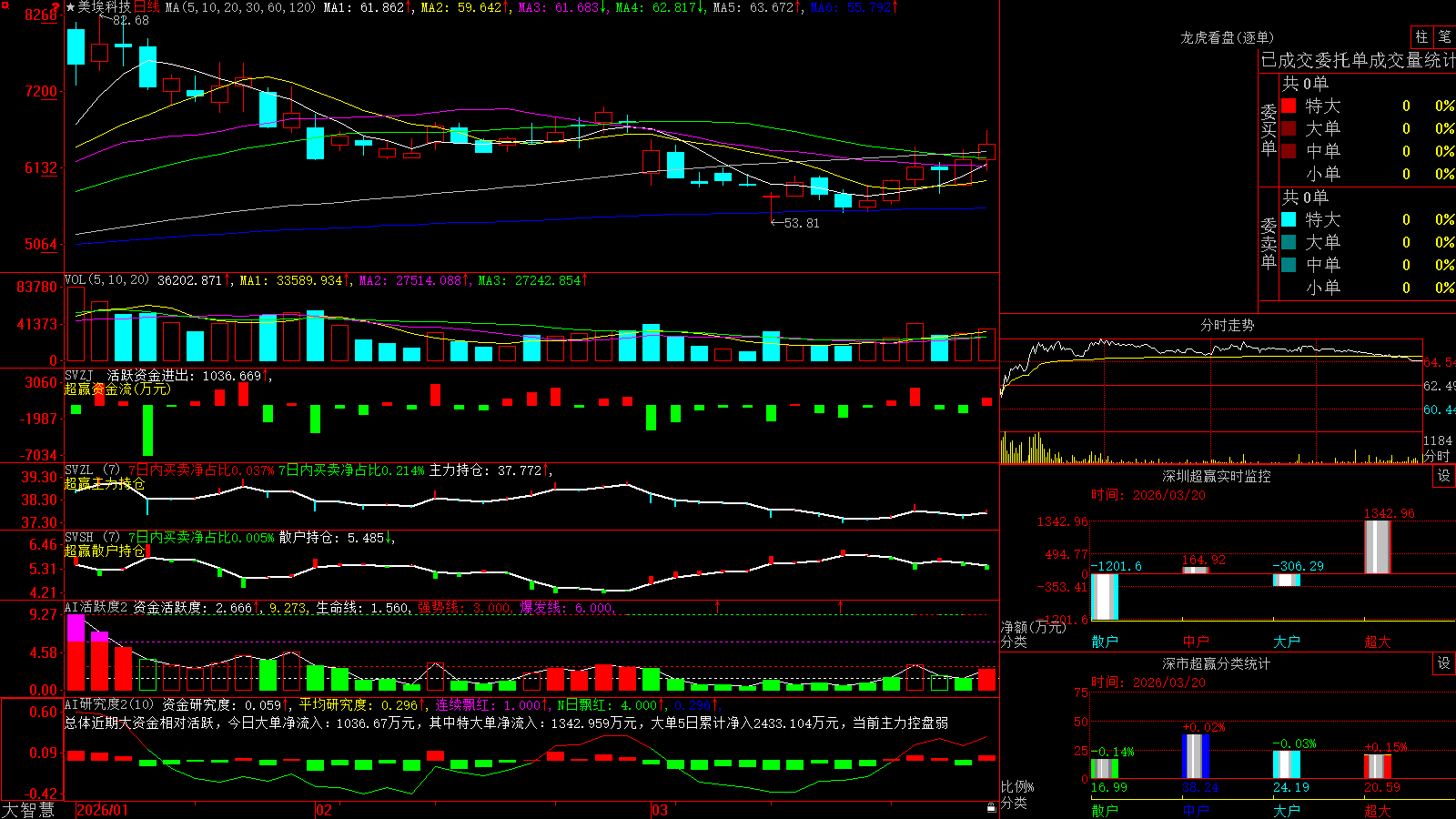This screenshot has width=1456, height=819.
Task: Select 散户 category in 深圳超赢实时监控
Action: coord(1105,642)
